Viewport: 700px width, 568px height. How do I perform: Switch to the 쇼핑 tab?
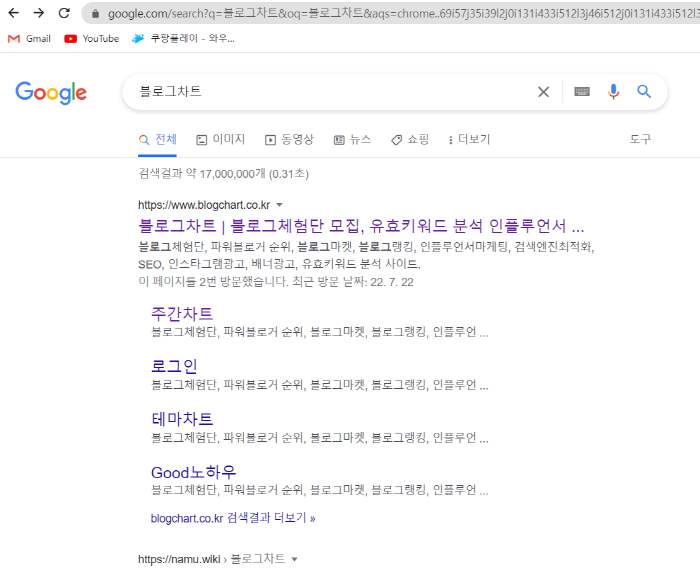coord(410,139)
